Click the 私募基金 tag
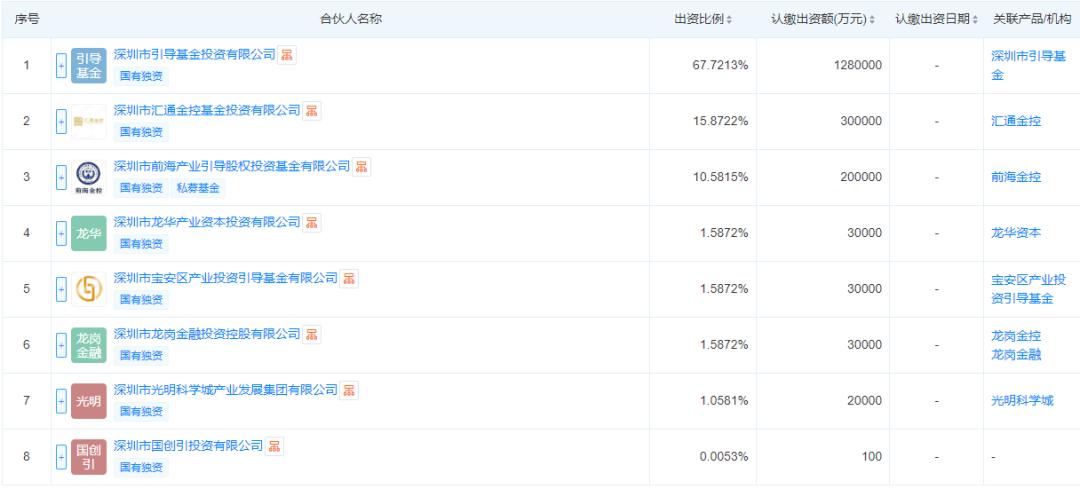 click(198, 188)
